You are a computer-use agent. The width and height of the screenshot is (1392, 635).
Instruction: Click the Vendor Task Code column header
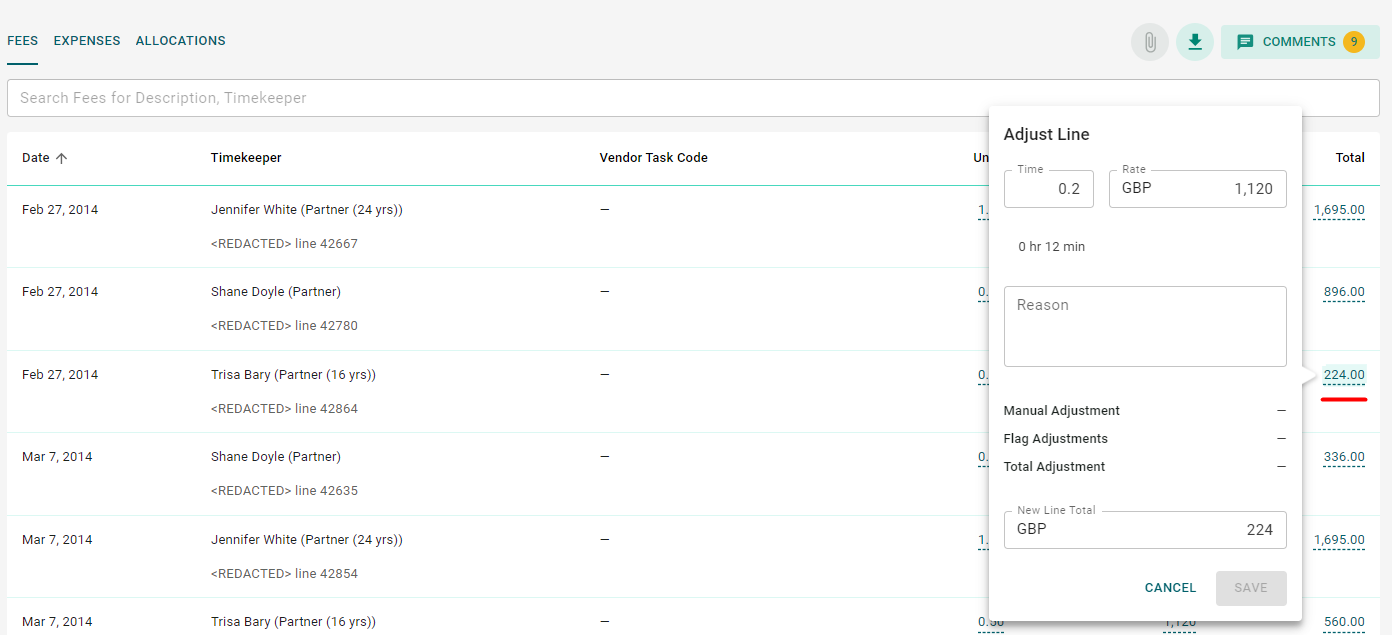click(653, 158)
